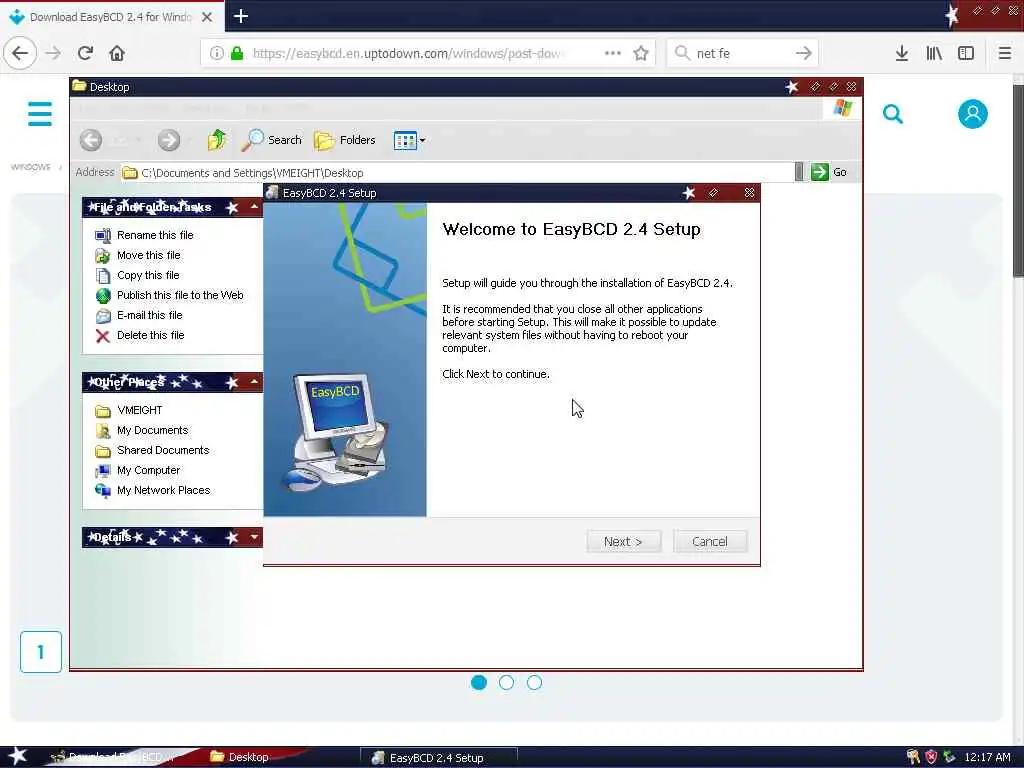The width and height of the screenshot is (1024, 768).
Task: Open Uptodown user account icon
Action: (x=972, y=114)
